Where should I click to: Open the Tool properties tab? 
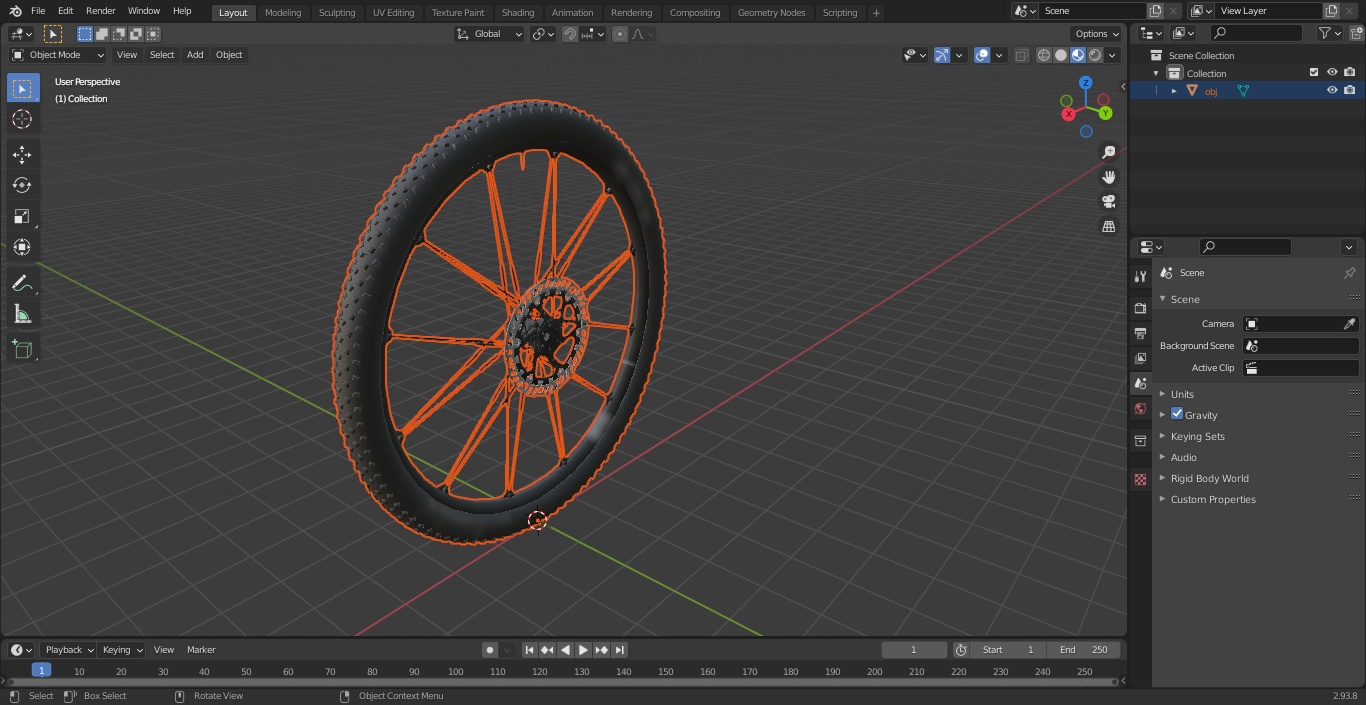pos(1140,276)
